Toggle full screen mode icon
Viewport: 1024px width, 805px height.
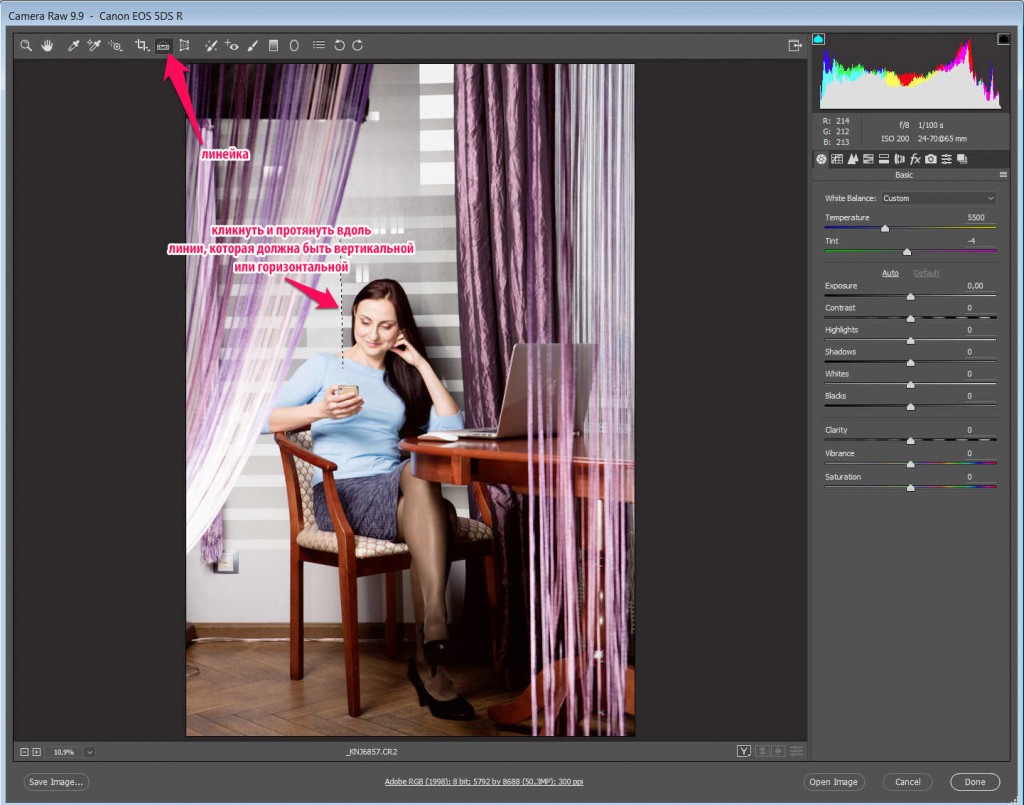[x=795, y=46]
